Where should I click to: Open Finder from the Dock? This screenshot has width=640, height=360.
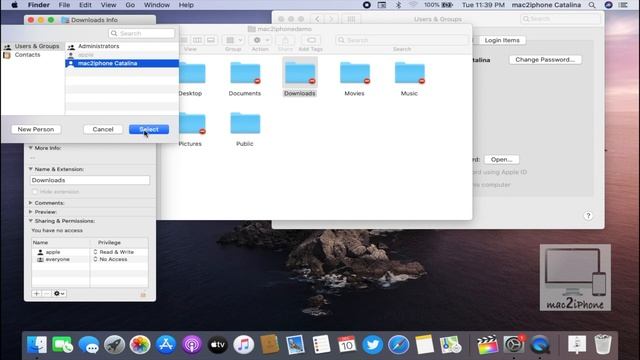pos(37,345)
